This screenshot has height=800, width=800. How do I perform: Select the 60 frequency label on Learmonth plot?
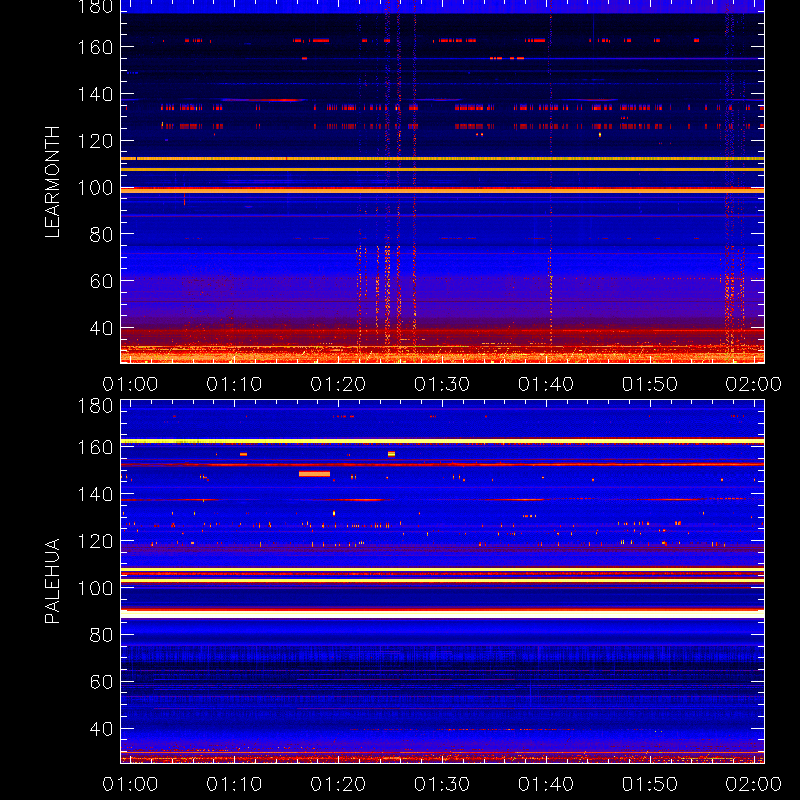tap(101, 281)
